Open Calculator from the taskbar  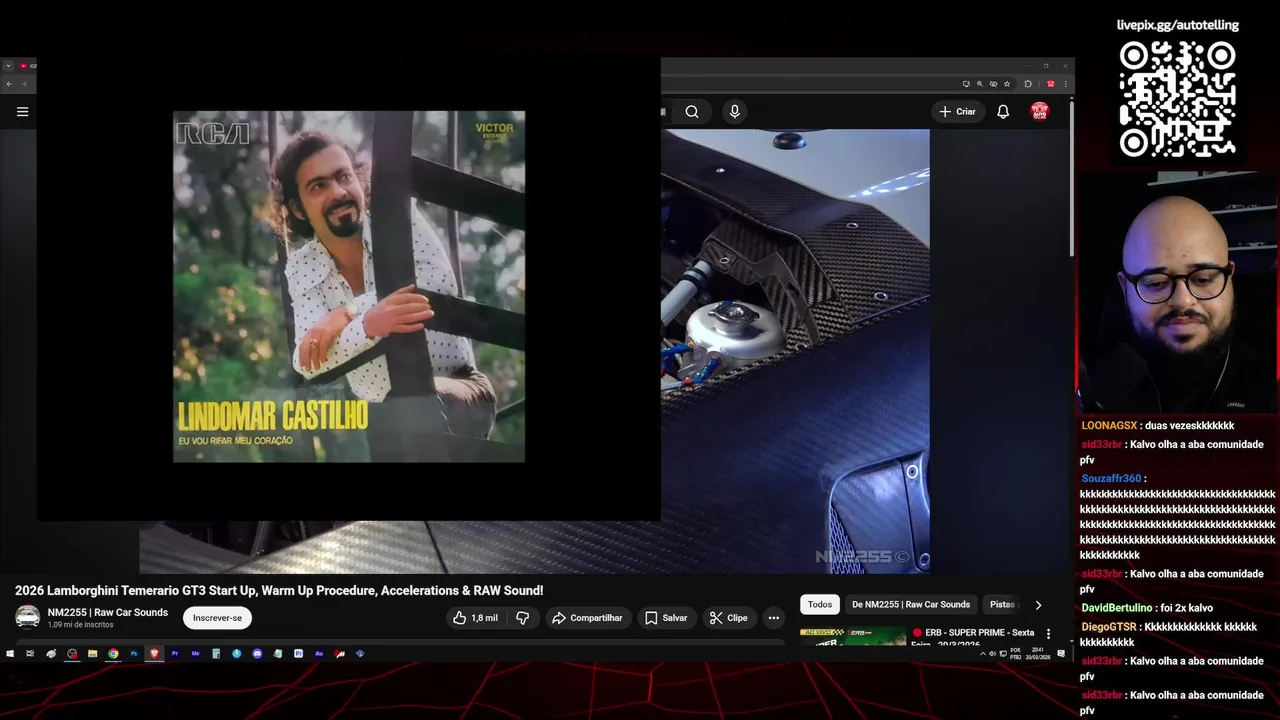pos(216,654)
